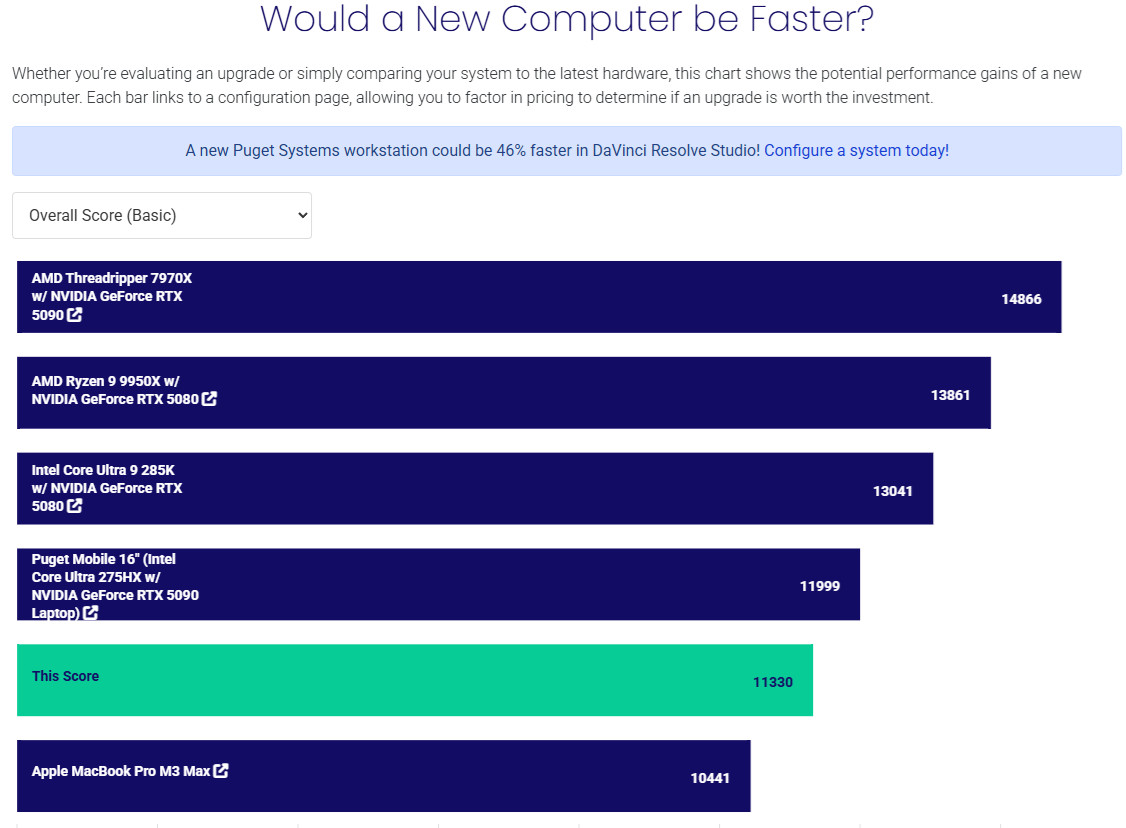The width and height of the screenshot is (1126, 828).
Task: Click the 11330 score on green bar
Action: (772, 682)
